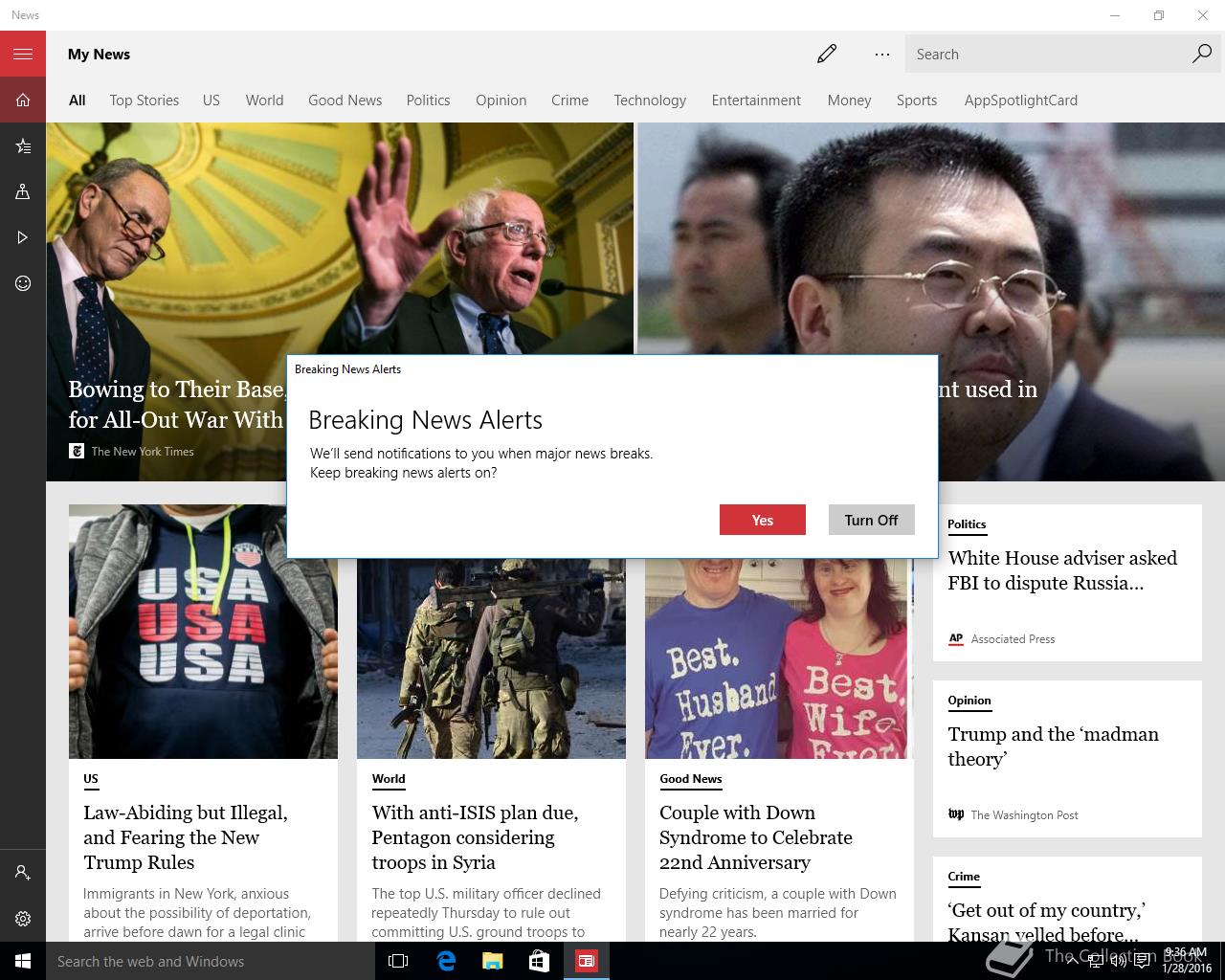The height and width of the screenshot is (980, 1225).
Task: Open the Crime tab
Action: [x=569, y=100]
